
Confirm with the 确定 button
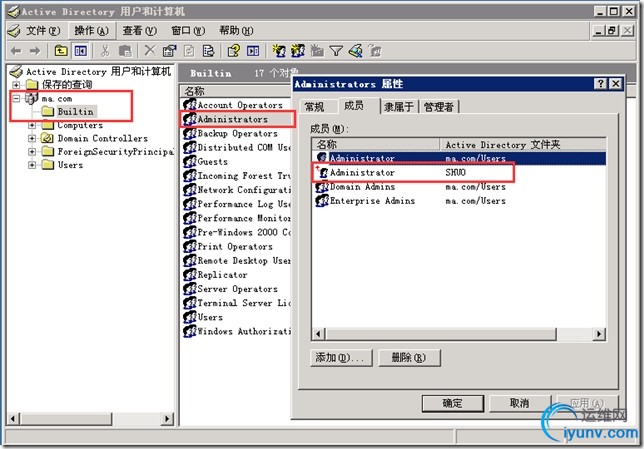click(453, 403)
